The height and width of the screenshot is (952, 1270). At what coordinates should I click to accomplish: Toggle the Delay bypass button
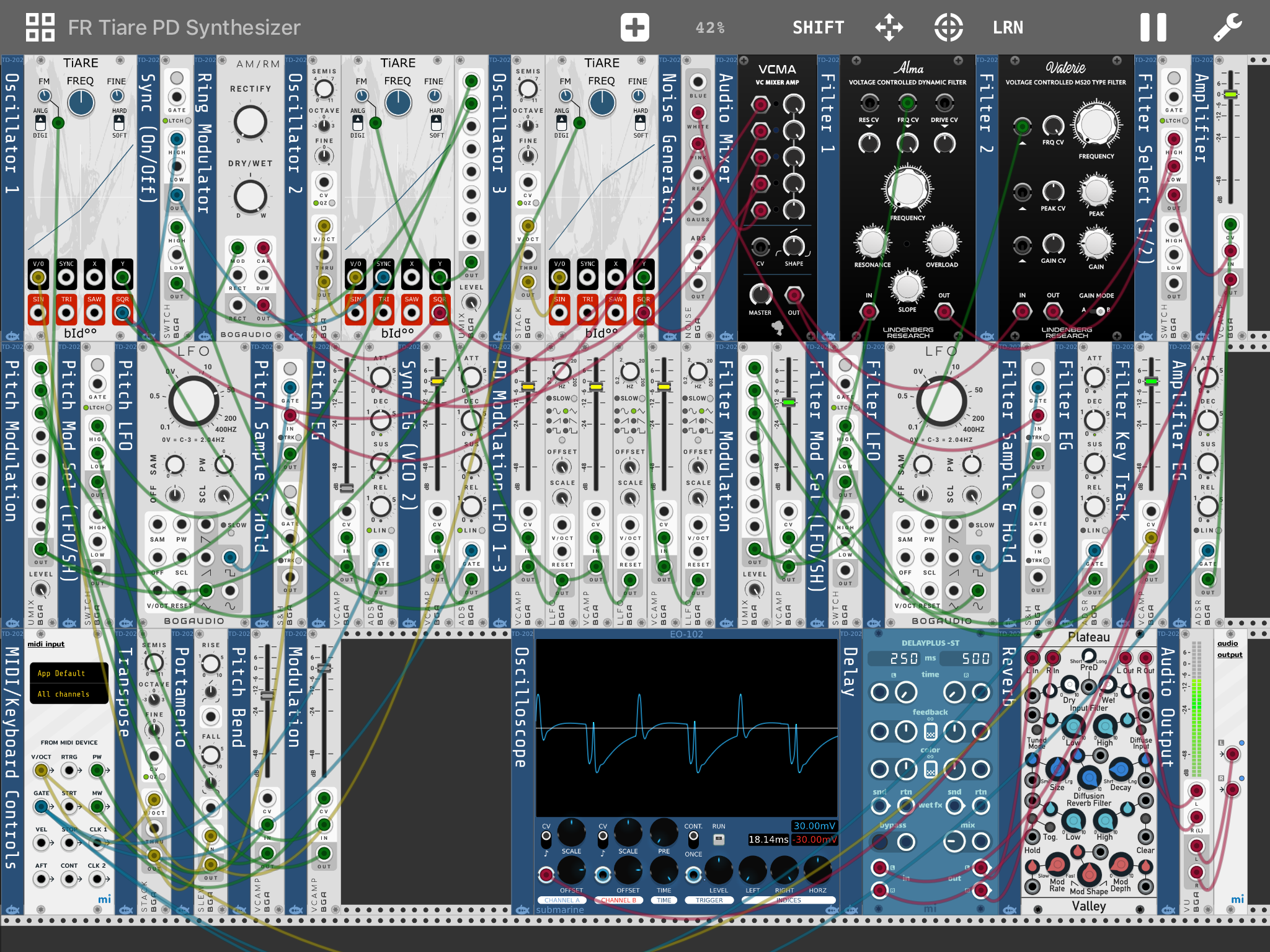click(879, 842)
